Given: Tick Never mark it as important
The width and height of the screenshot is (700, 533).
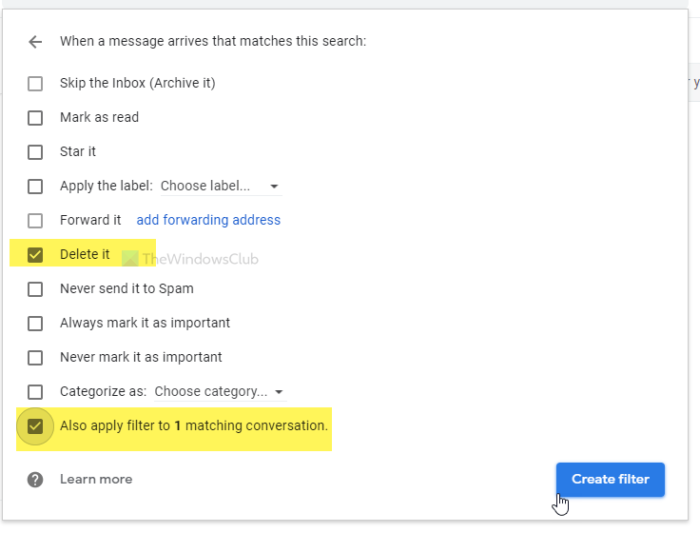Looking at the screenshot, I should 36,357.
